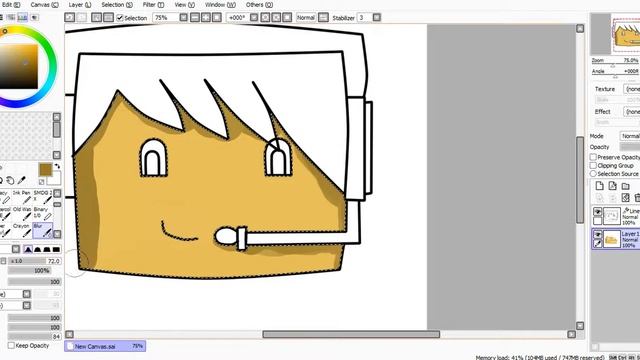The height and width of the screenshot is (360, 640).
Task: Select the Old Wap brush
Action: [21, 213]
